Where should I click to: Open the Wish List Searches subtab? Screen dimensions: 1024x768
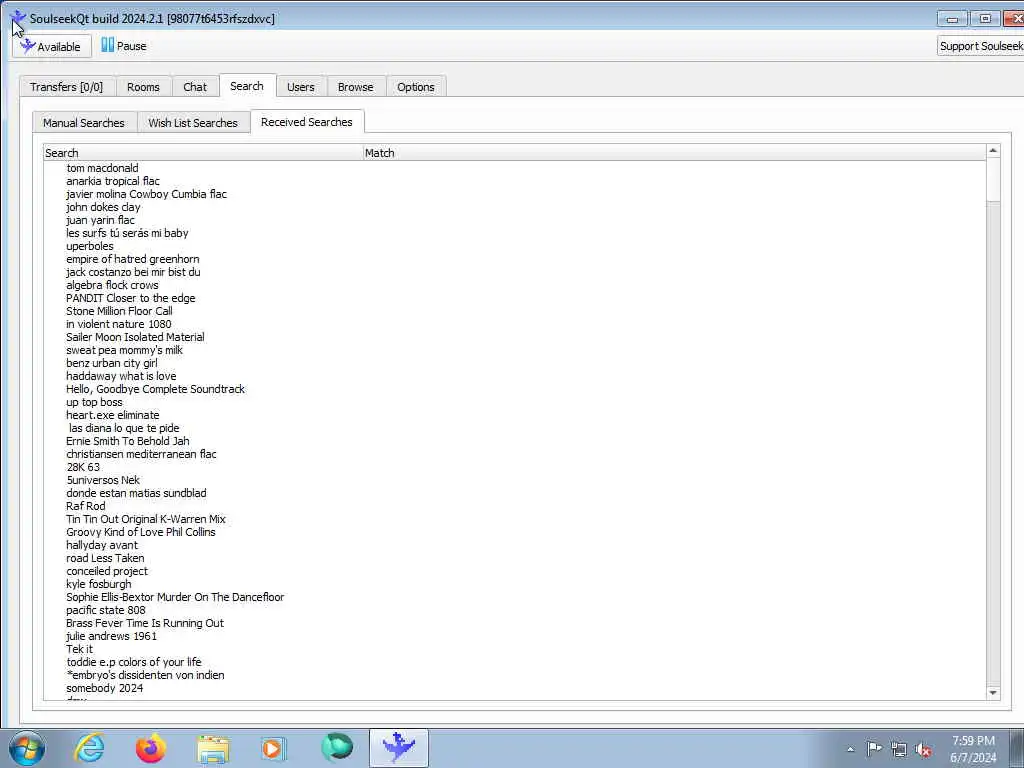pyautogui.click(x=193, y=123)
